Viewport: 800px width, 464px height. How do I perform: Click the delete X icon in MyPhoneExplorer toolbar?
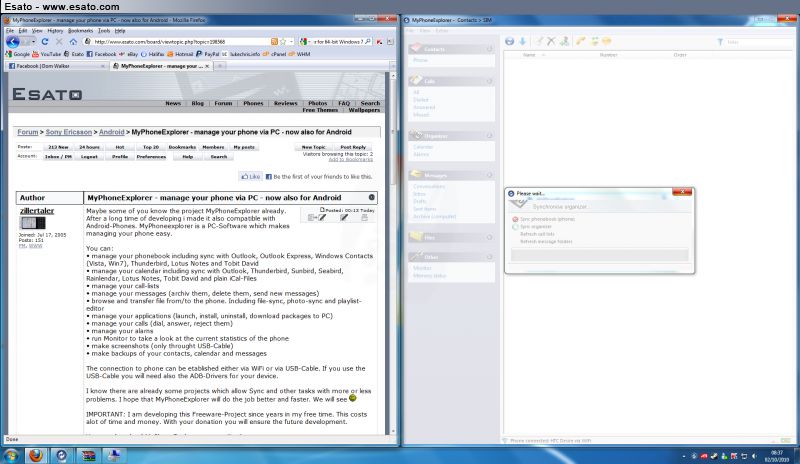(x=552, y=41)
